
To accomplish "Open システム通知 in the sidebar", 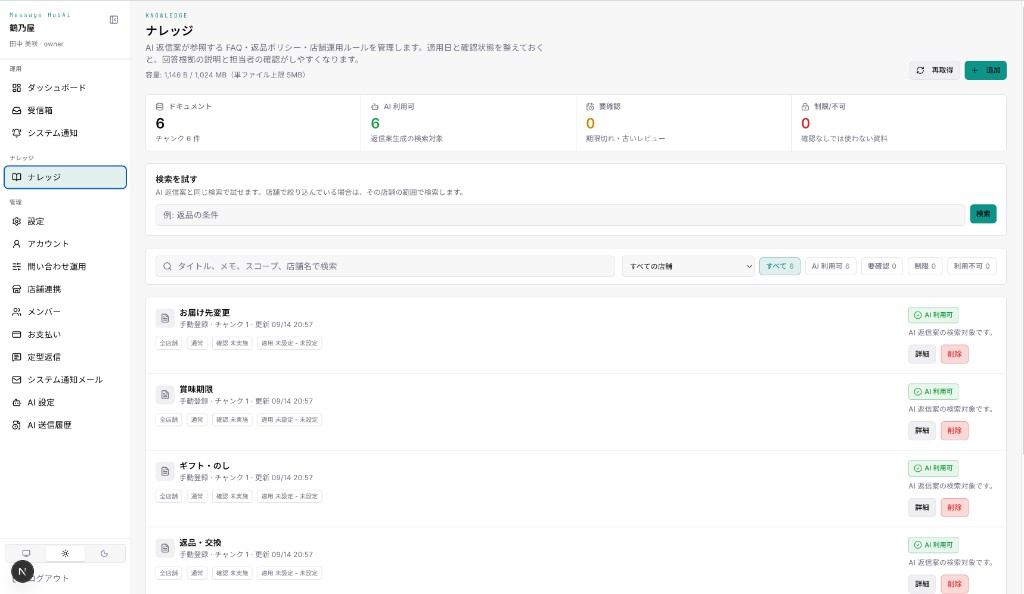I will (x=65, y=133).
